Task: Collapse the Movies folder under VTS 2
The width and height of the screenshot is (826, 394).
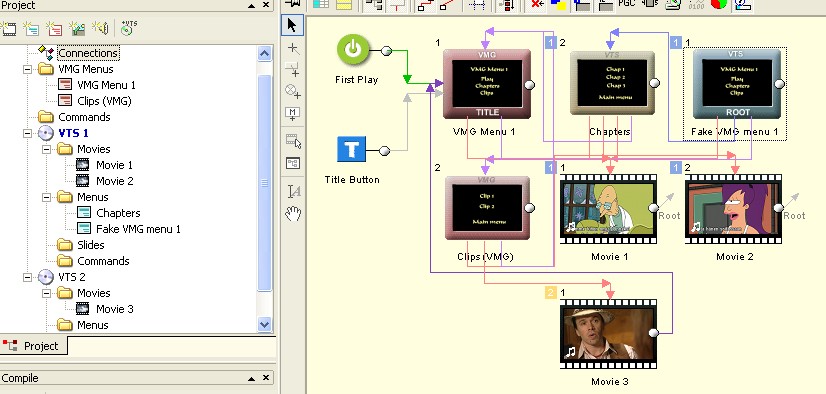Action: coord(47,293)
